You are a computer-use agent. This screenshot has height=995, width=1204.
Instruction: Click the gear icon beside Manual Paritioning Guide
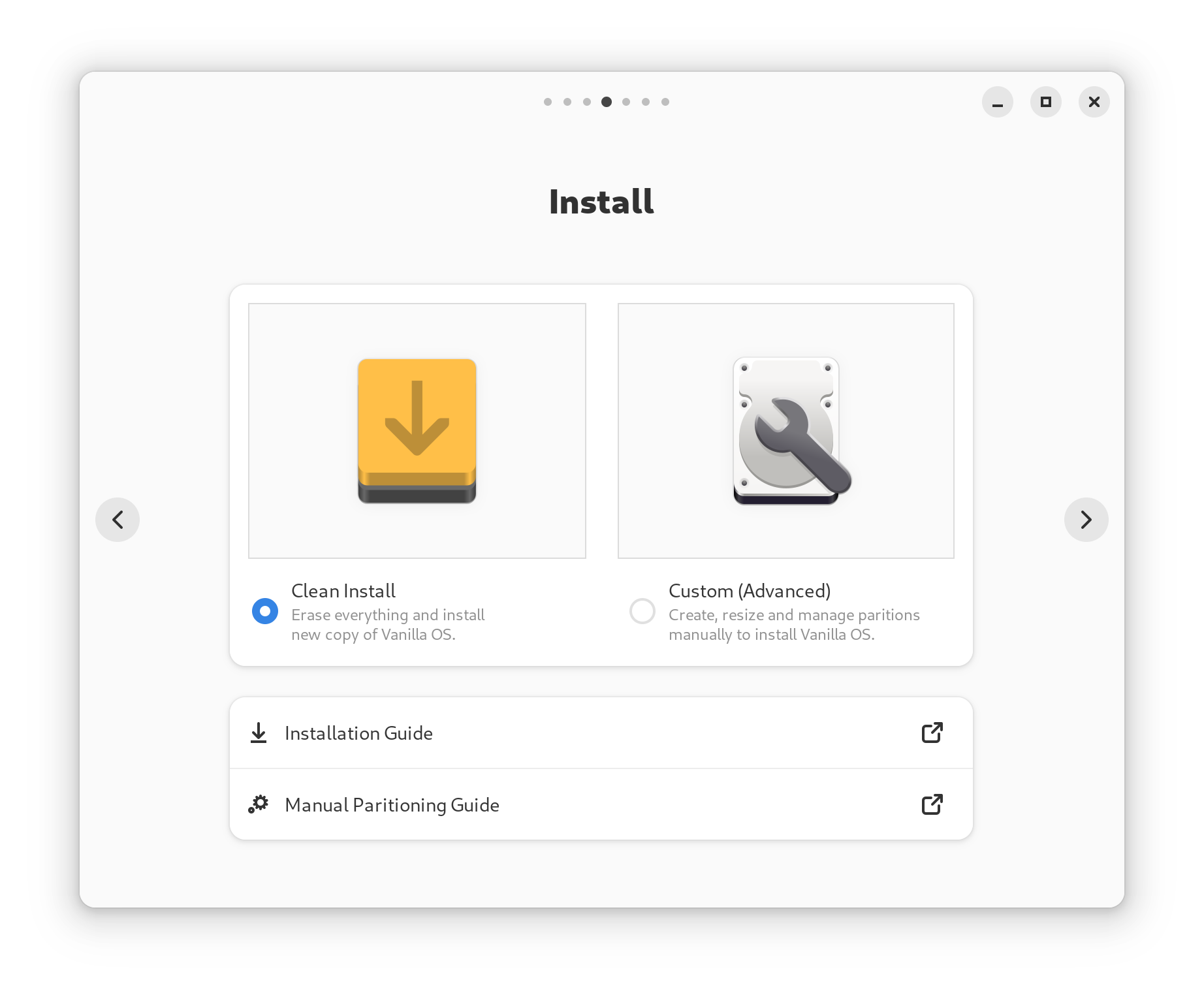(x=259, y=804)
